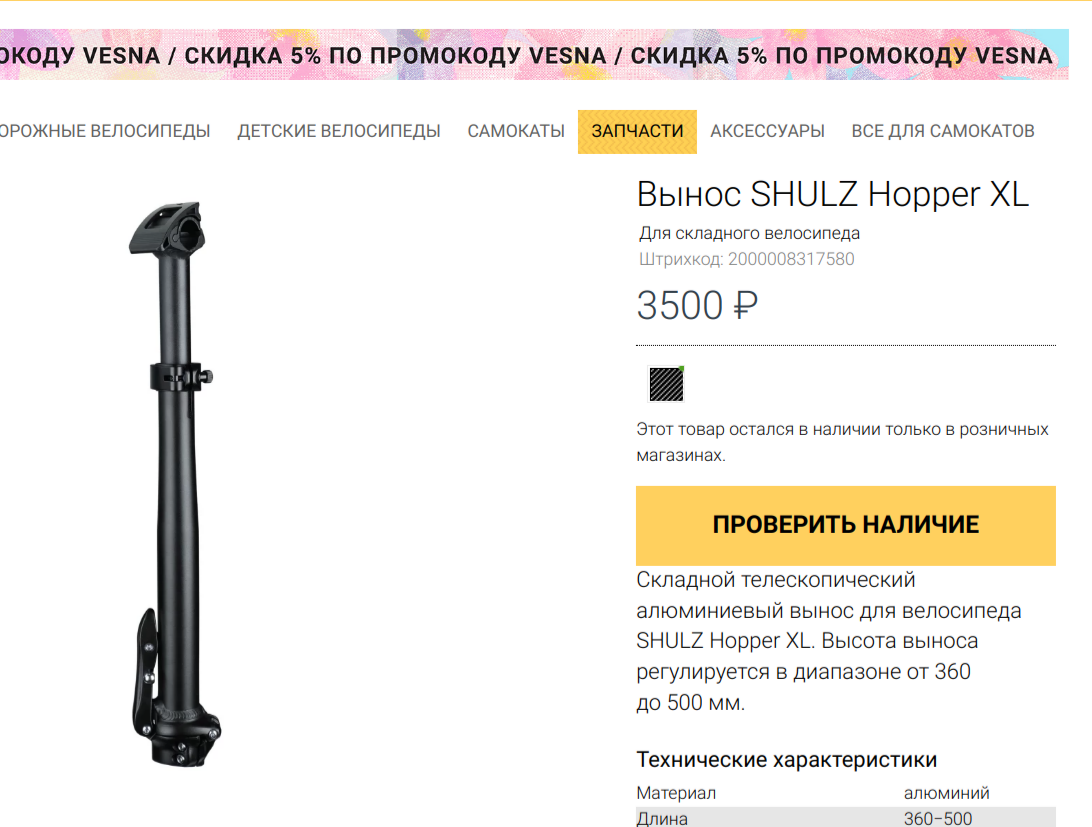
Task: Open the ДОРОЖНЫЕ ВЕЛОСИПЕДЫ category
Action: click(104, 132)
